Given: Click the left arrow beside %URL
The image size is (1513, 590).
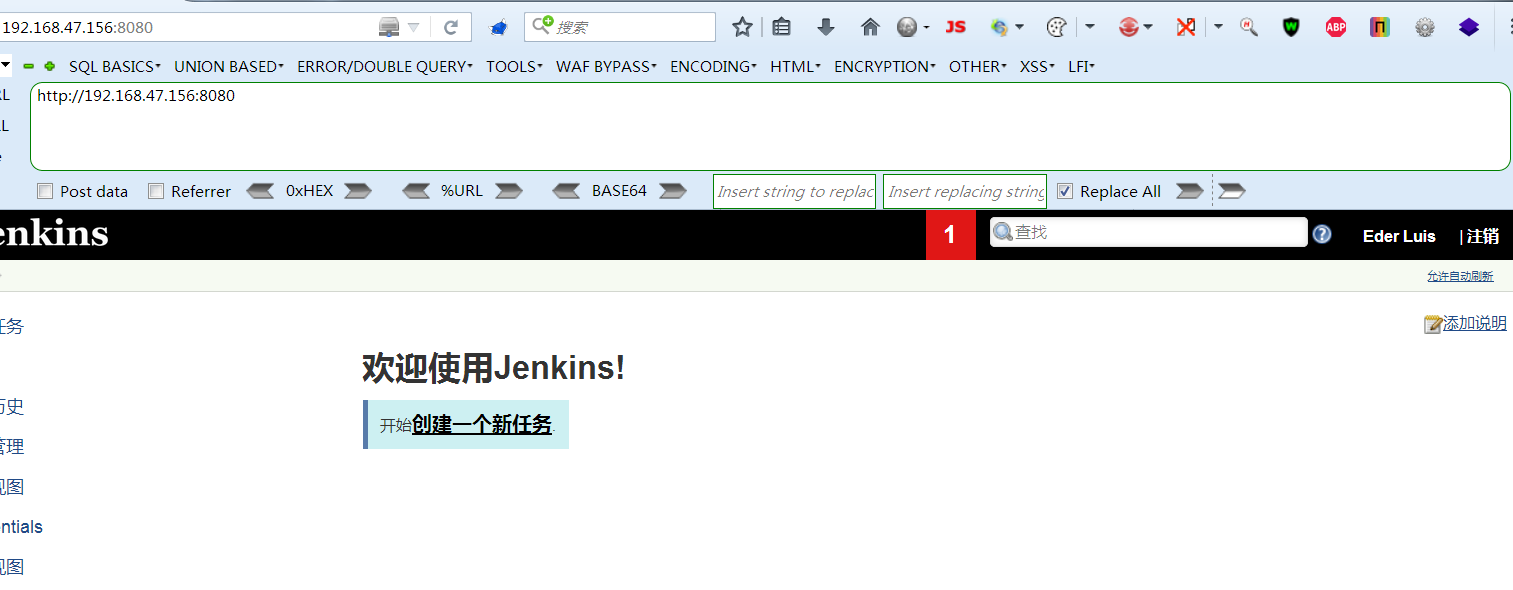Looking at the screenshot, I should tap(416, 191).
